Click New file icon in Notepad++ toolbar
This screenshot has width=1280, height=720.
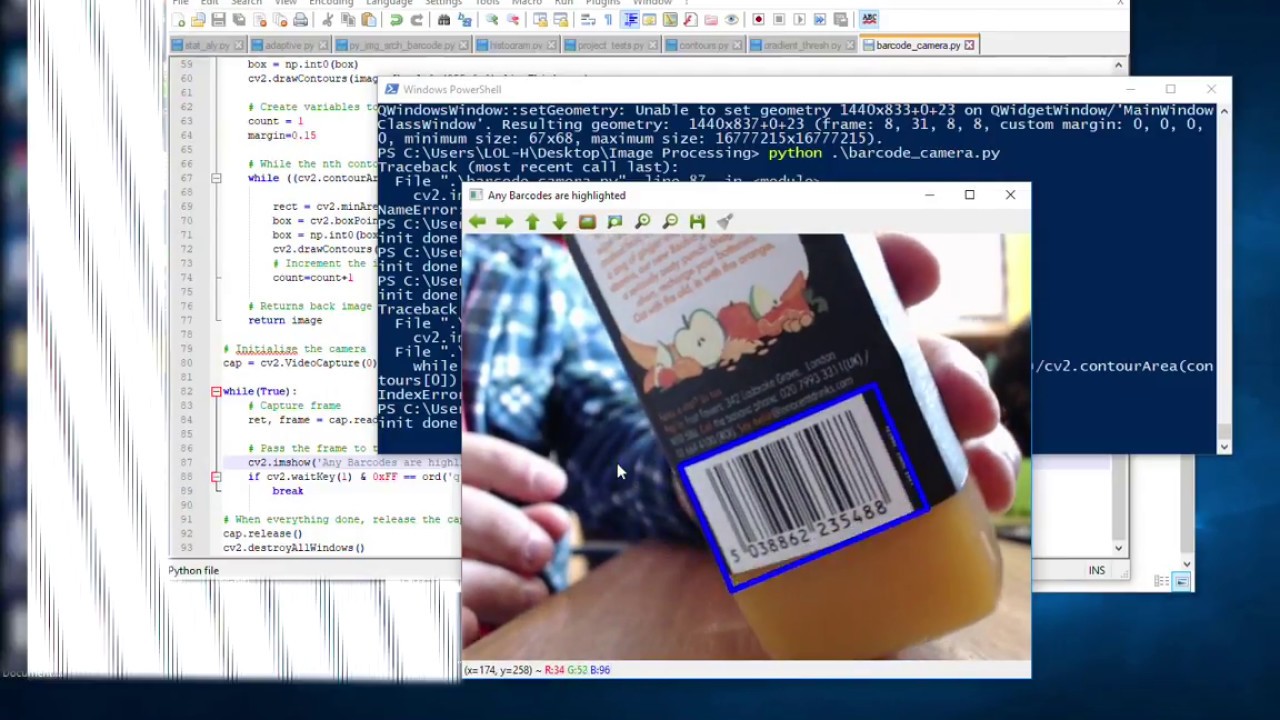tap(178, 19)
